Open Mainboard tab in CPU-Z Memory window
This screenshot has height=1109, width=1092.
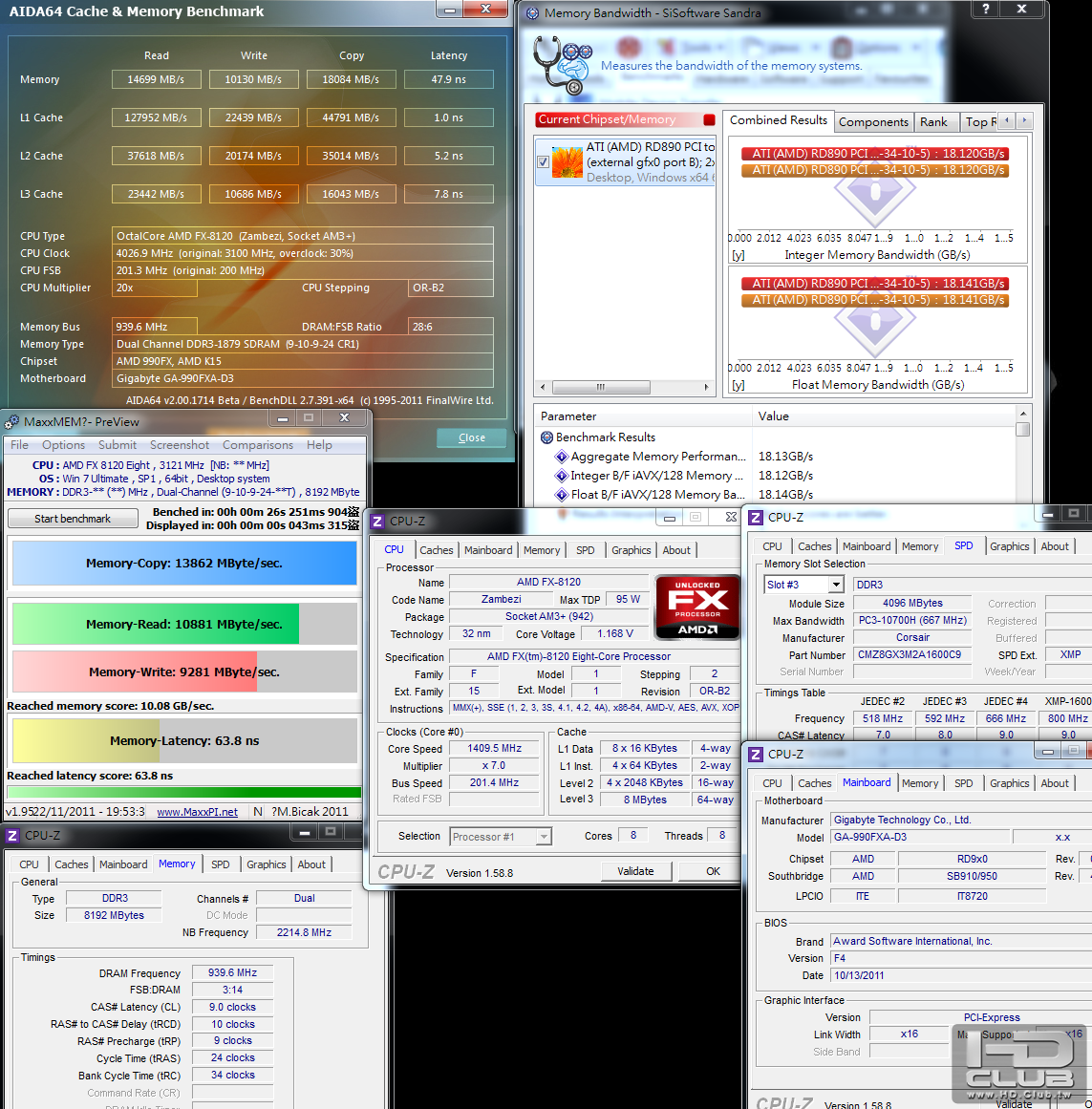point(123,864)
